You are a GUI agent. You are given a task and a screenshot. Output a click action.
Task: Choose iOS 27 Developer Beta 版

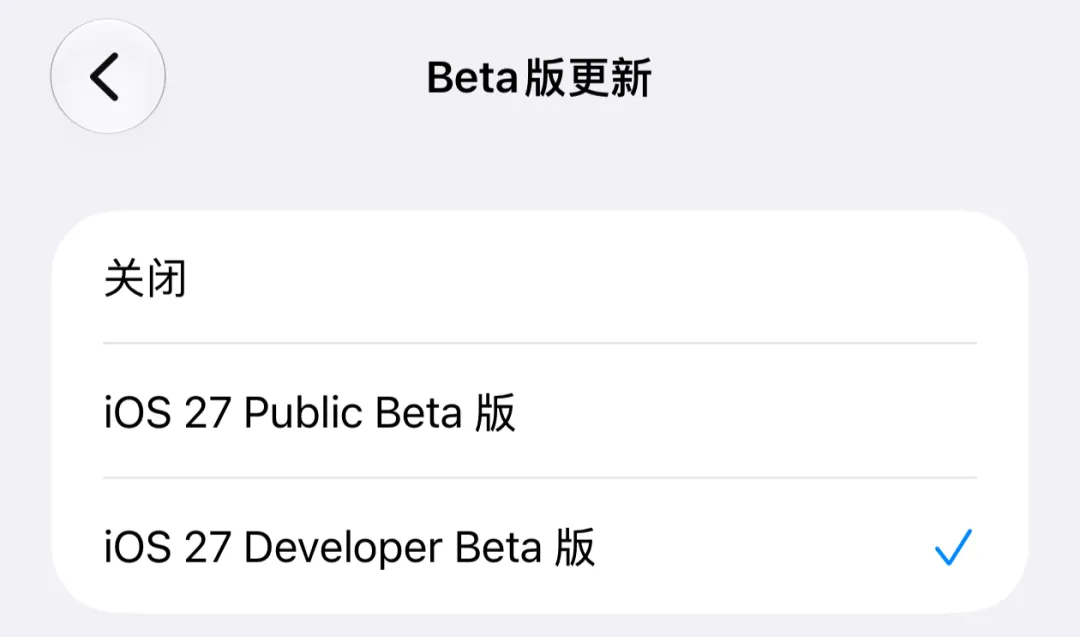[540, 547]
